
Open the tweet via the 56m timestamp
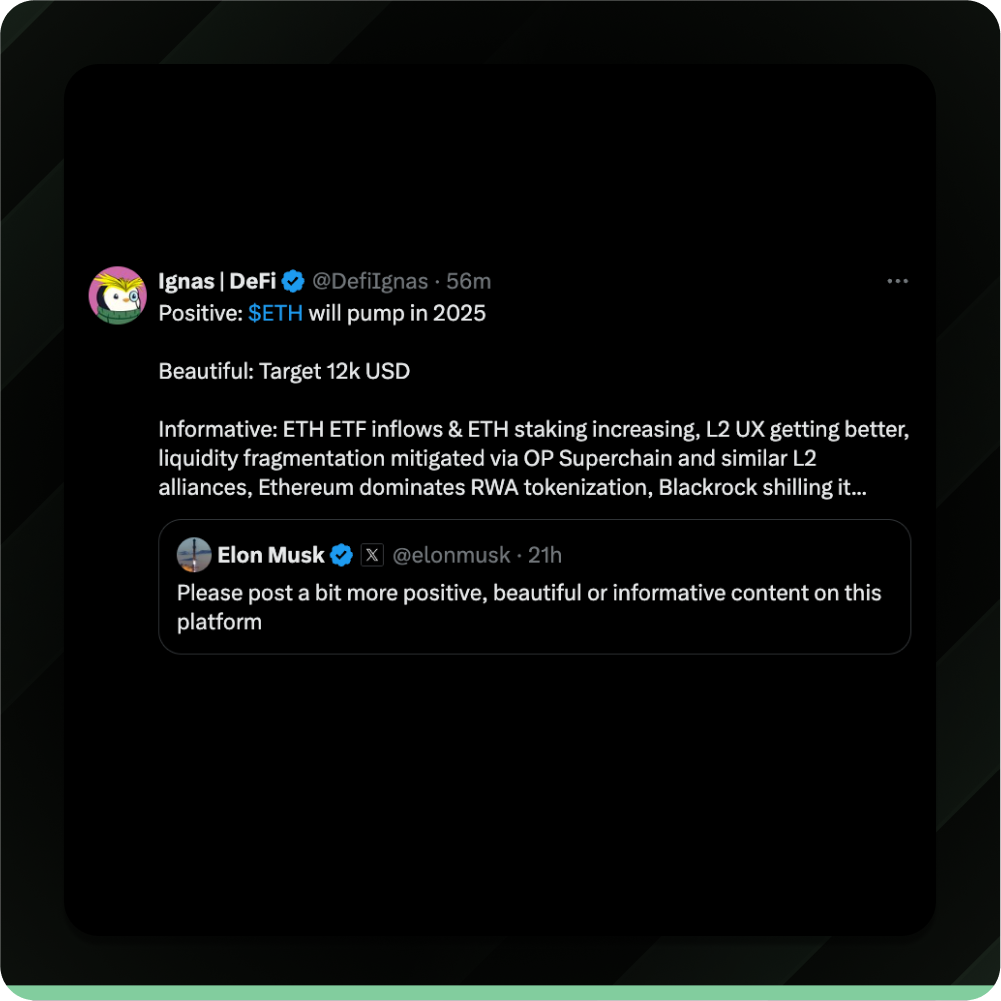[469, 281]
